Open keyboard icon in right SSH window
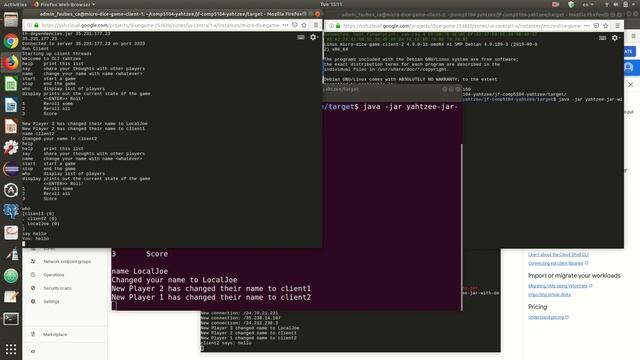 pyautogui.click(x=602, y=38)
